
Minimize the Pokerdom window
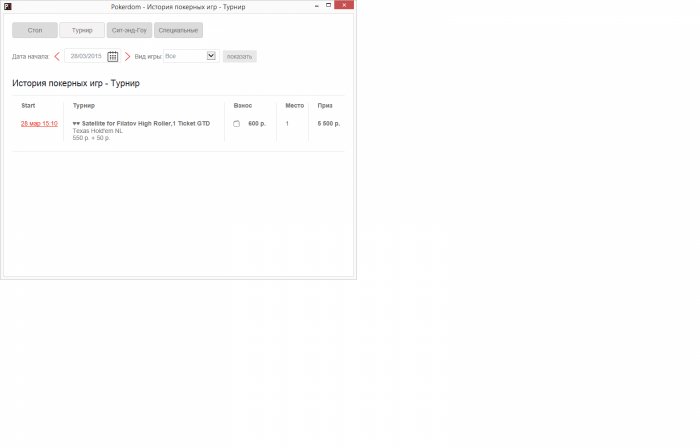317,5
